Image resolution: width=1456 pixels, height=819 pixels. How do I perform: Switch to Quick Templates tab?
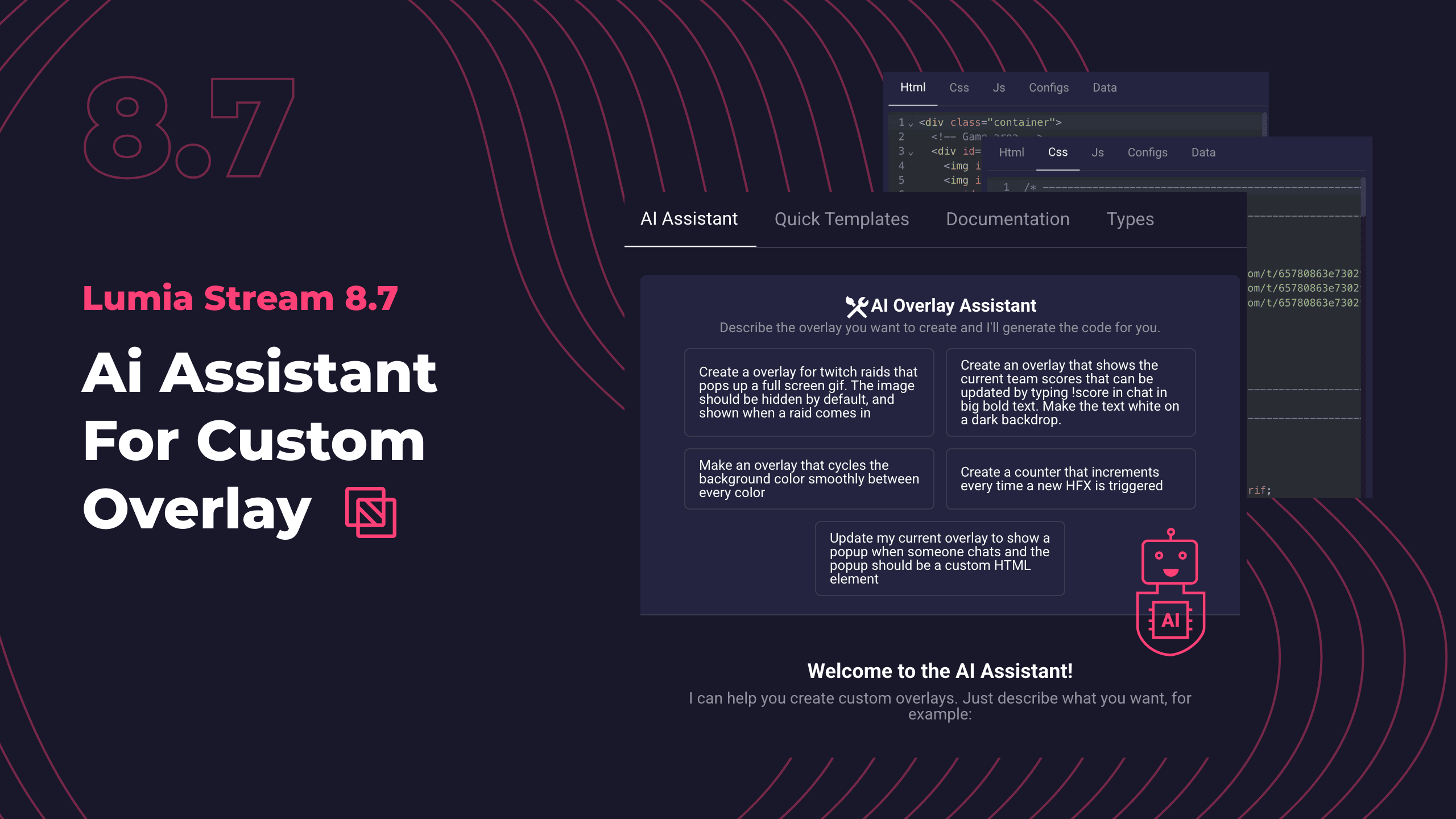[842, 220]
